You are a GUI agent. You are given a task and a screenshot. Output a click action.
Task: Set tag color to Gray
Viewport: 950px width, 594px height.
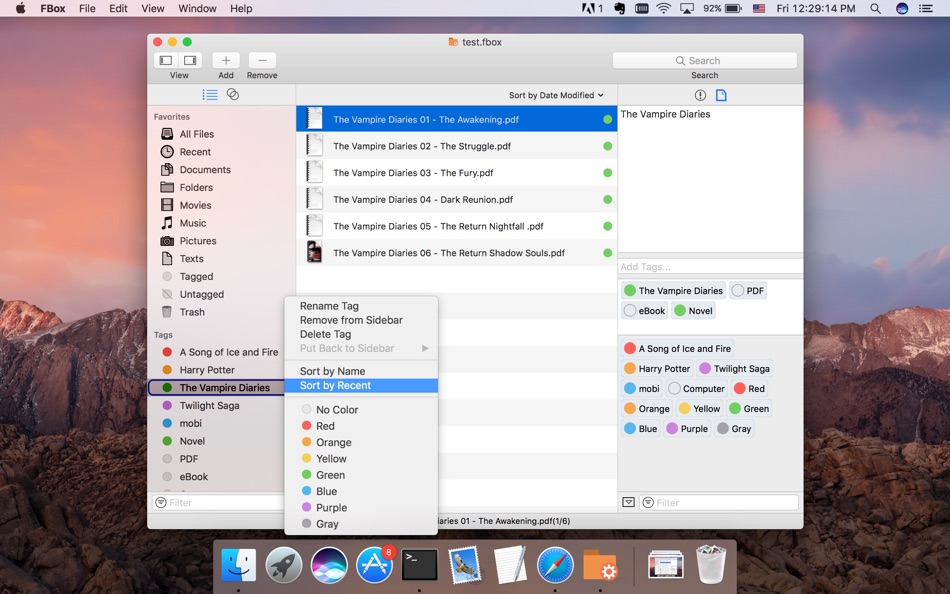click(361, 524)
